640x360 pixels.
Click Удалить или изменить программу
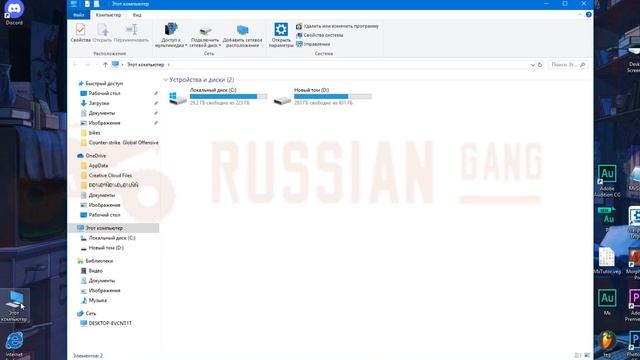tap(337, 26)
